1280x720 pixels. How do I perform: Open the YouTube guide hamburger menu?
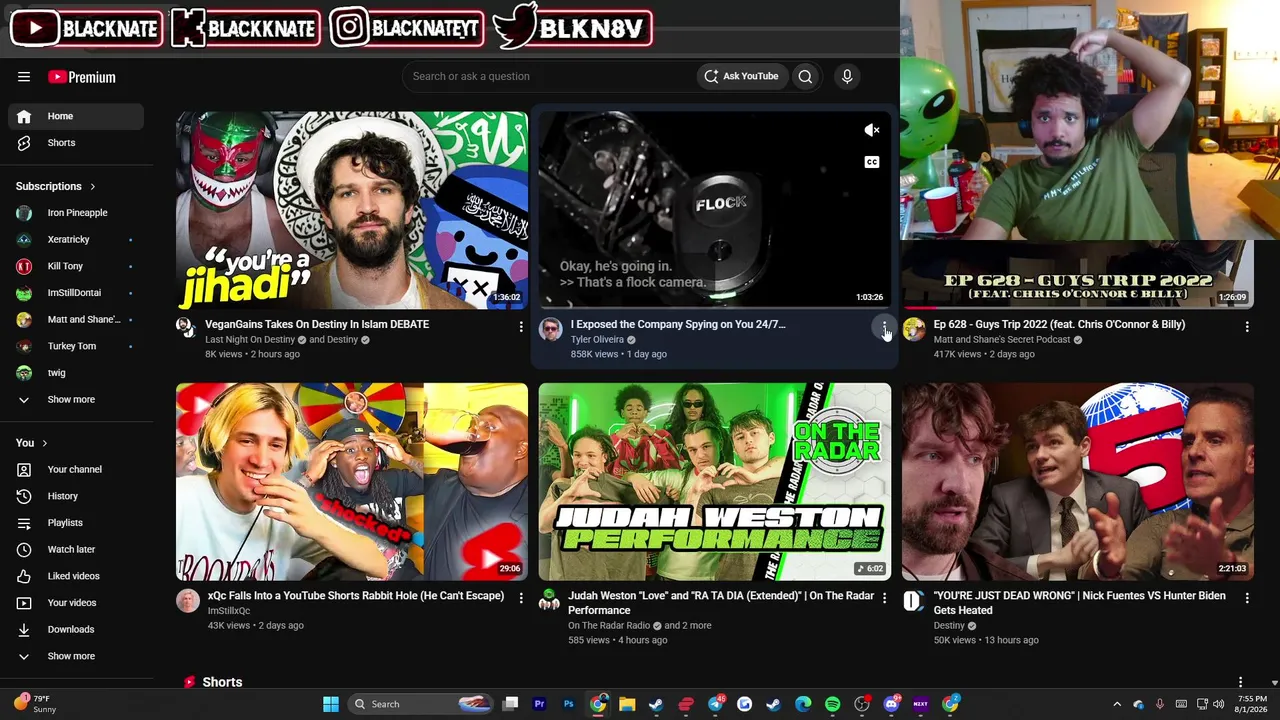tap(24, 77)
